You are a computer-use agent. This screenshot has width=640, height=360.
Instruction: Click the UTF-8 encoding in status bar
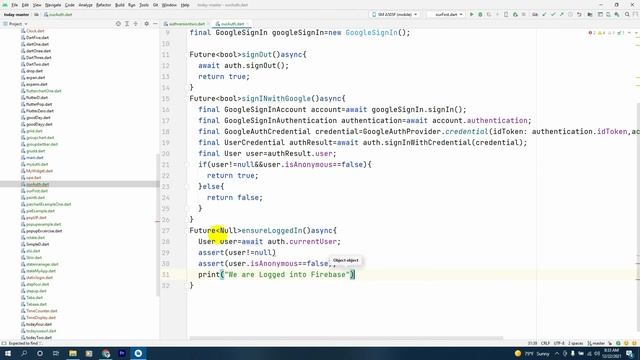coord(559,343)
